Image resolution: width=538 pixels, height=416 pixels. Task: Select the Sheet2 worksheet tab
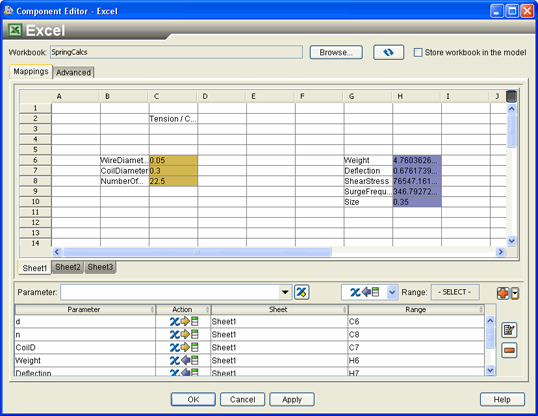click(x=68, y=267)
